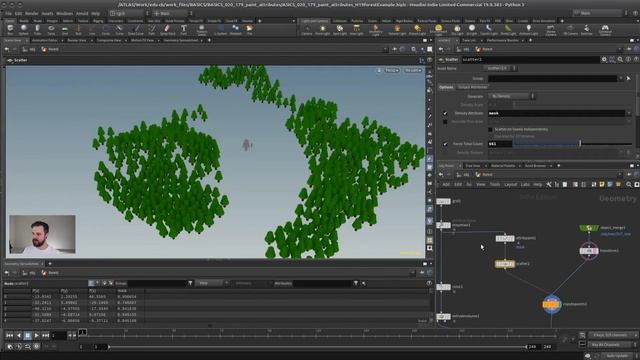Select the copytopoints1 node
Image resolution: width=640 pixels, height=360 pixels.
coord(551,304)
